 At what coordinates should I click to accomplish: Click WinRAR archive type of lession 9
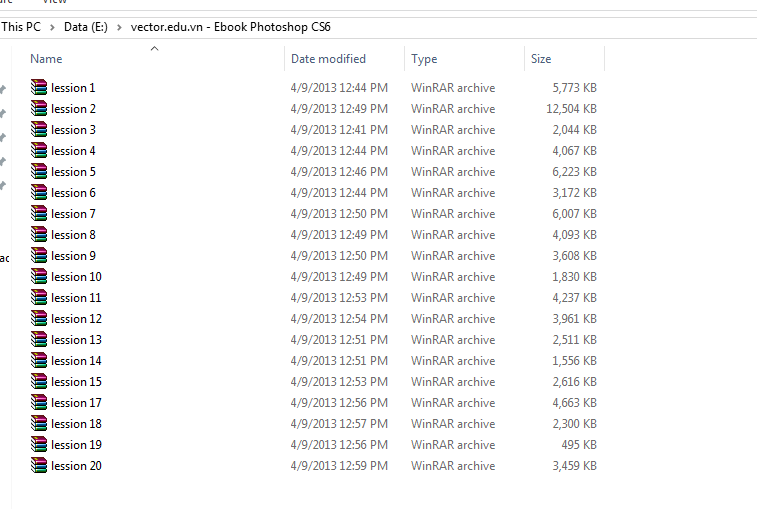(x=453, y=255)
